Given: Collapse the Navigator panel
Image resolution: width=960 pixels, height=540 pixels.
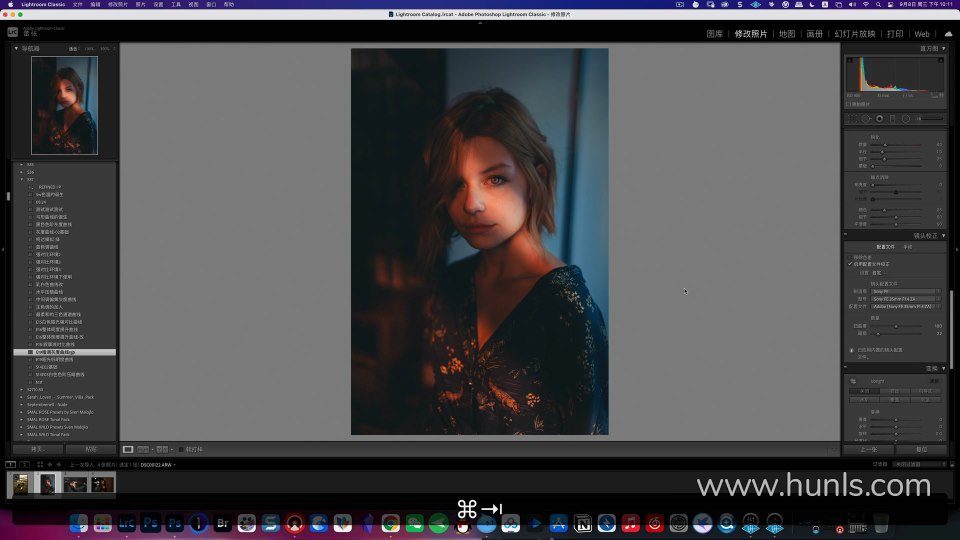Looking at the screenshot, I should click(x=16, y=48).
